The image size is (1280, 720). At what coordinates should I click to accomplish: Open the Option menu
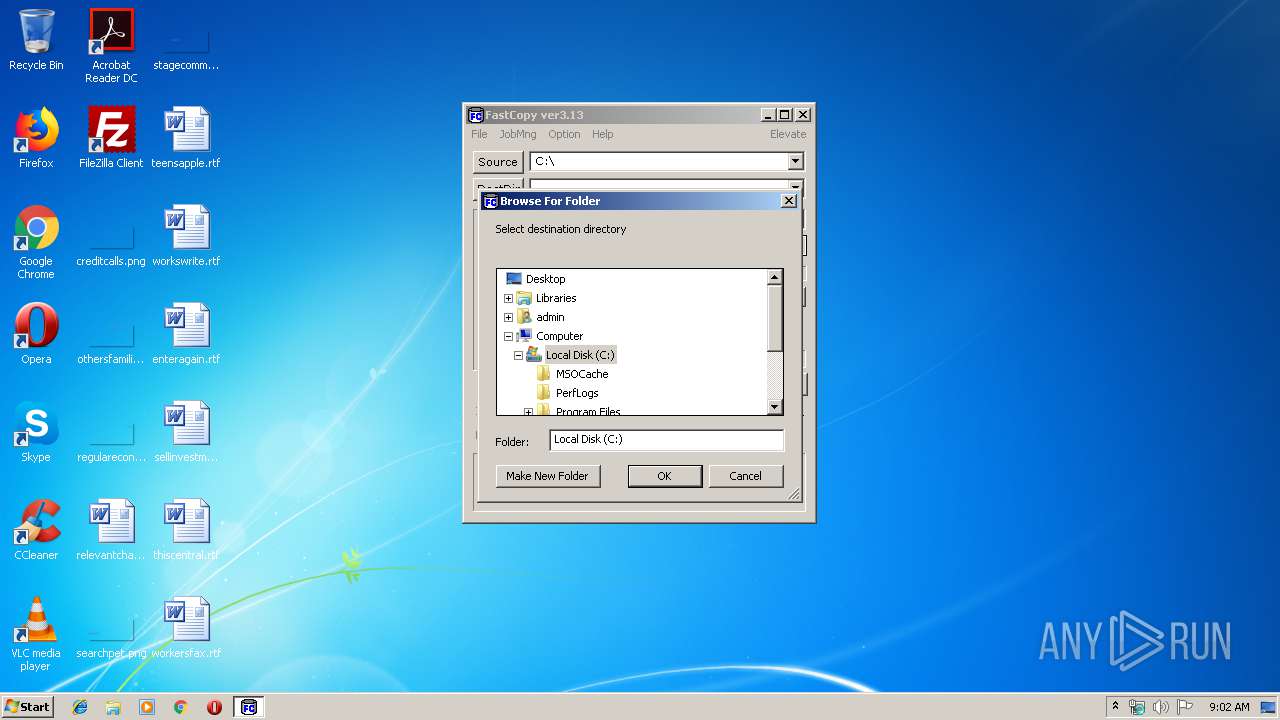[x=564, y=134]
